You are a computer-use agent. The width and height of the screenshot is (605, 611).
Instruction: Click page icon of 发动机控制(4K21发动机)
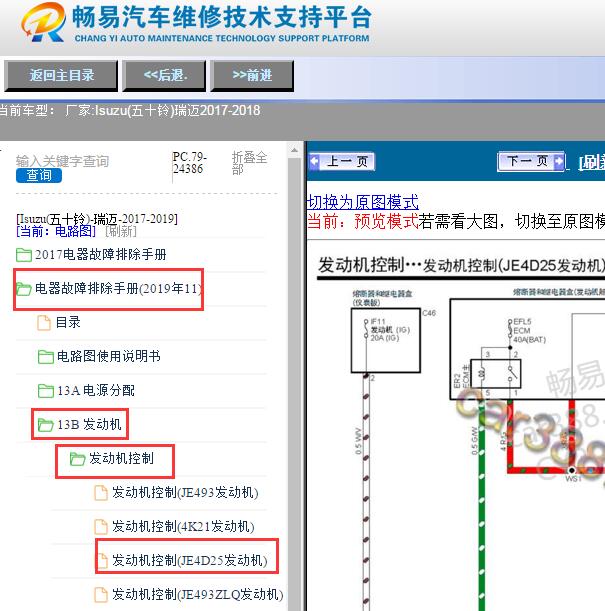point(101,526)
